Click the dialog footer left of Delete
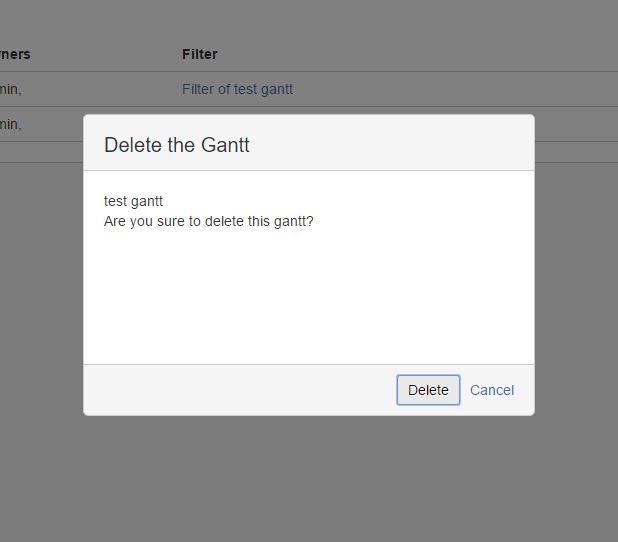This screenshot has height=542, width=618. [x=240, y=390]
